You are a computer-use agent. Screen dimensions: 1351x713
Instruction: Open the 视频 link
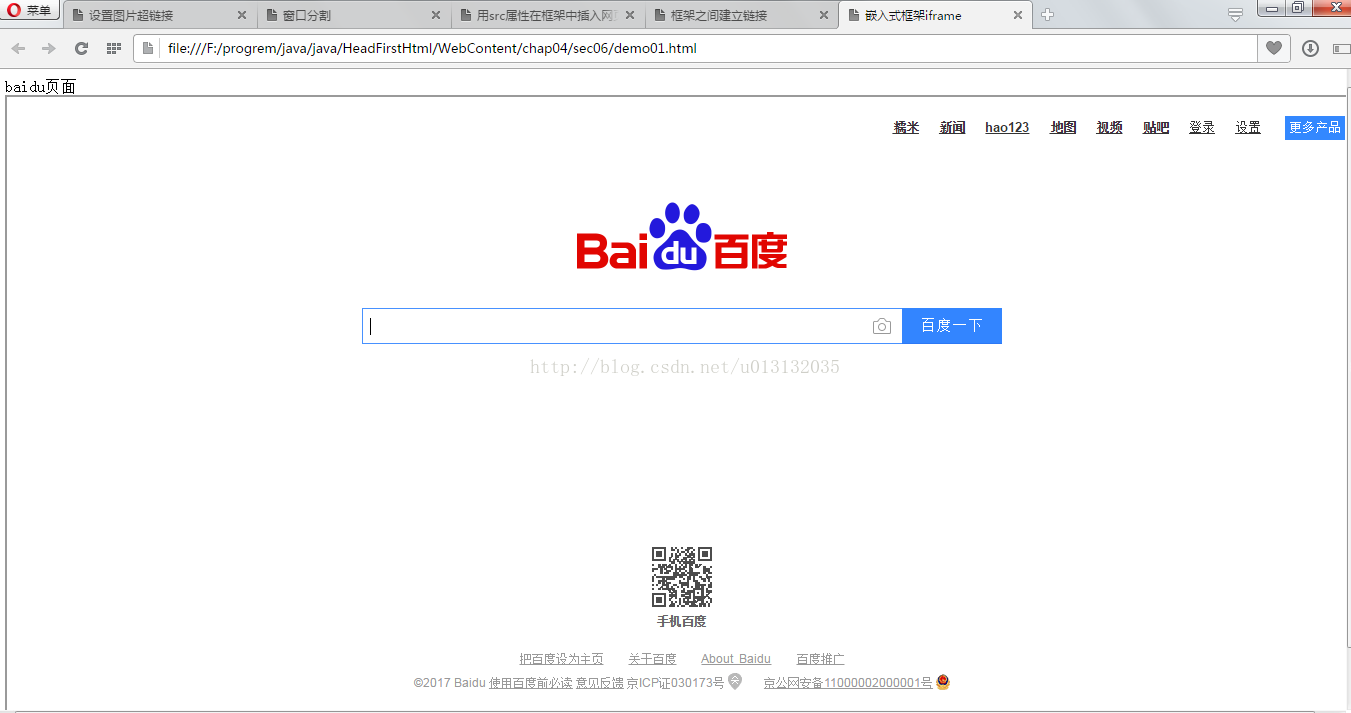tap(1109, 127)
